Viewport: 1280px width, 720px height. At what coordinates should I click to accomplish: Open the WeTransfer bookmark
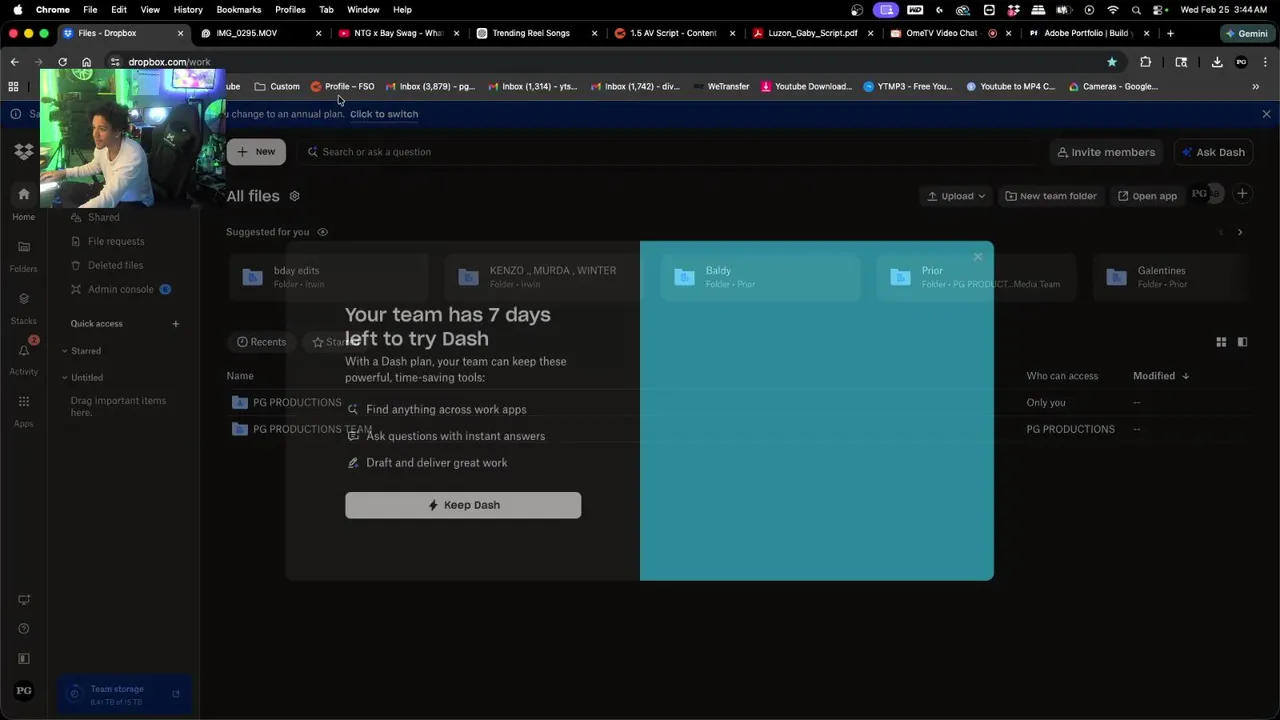click(721, 86)
